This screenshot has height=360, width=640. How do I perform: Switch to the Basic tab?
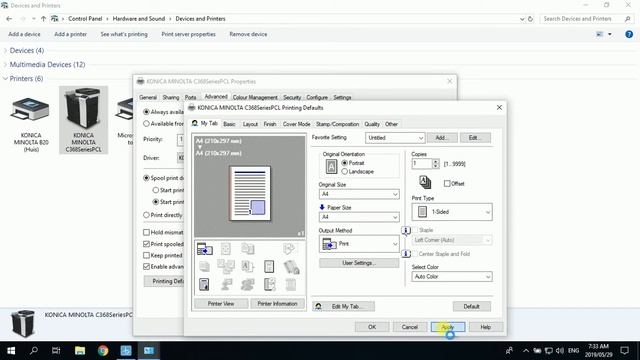(229, 124)
